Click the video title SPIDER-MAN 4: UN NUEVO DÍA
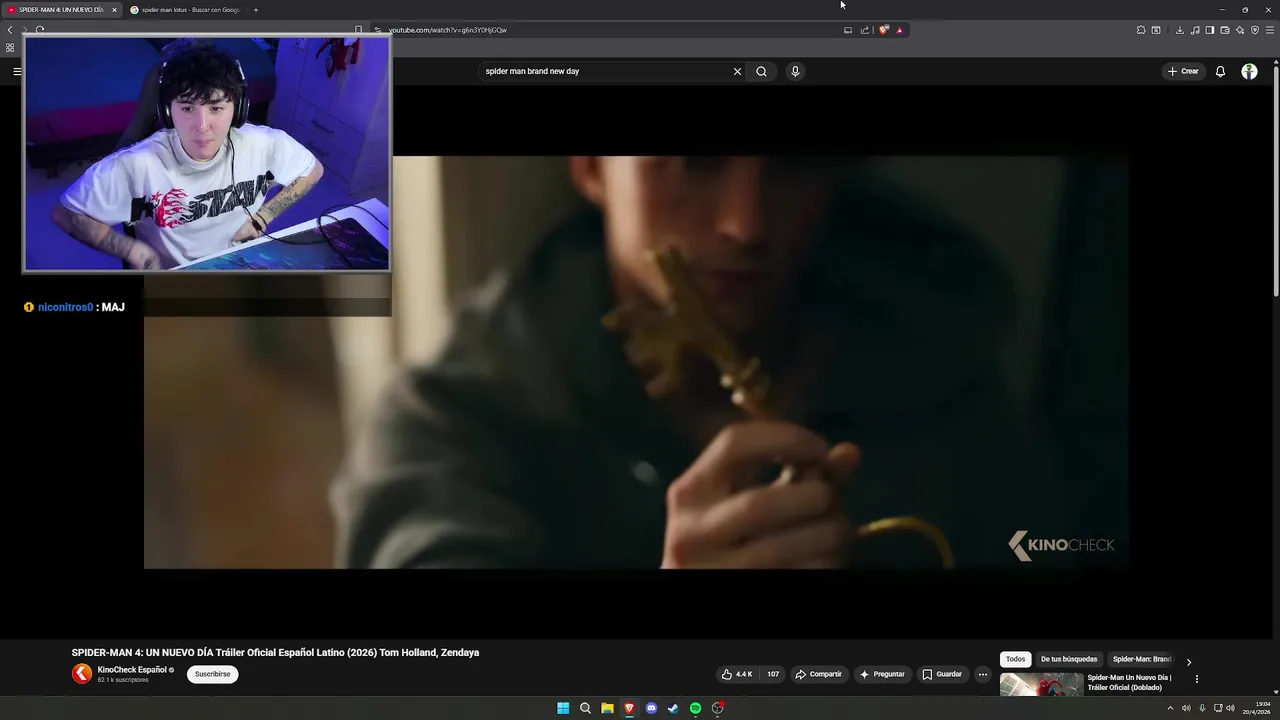Viewport: 1280px width, 720px height. [x=275, y=652]
